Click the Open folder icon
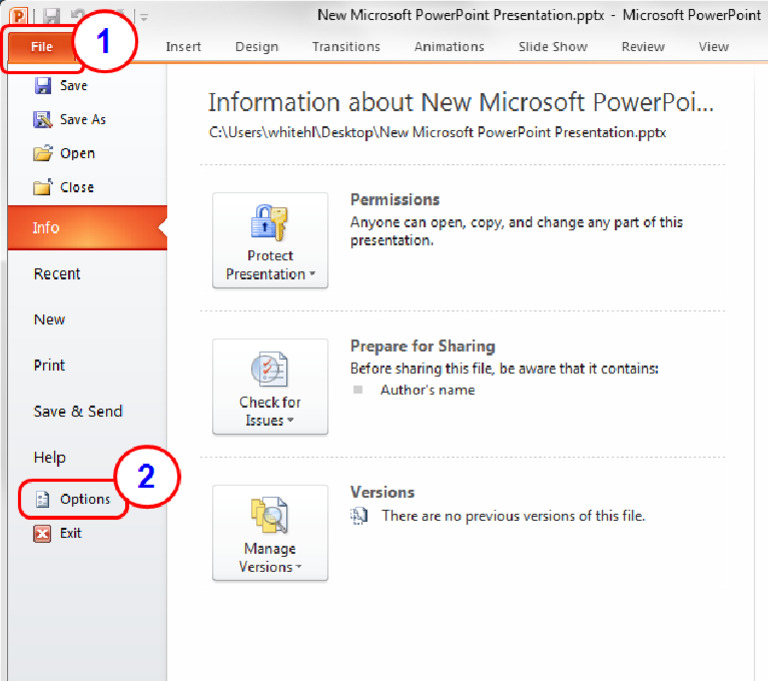 [x=43, y=153]
